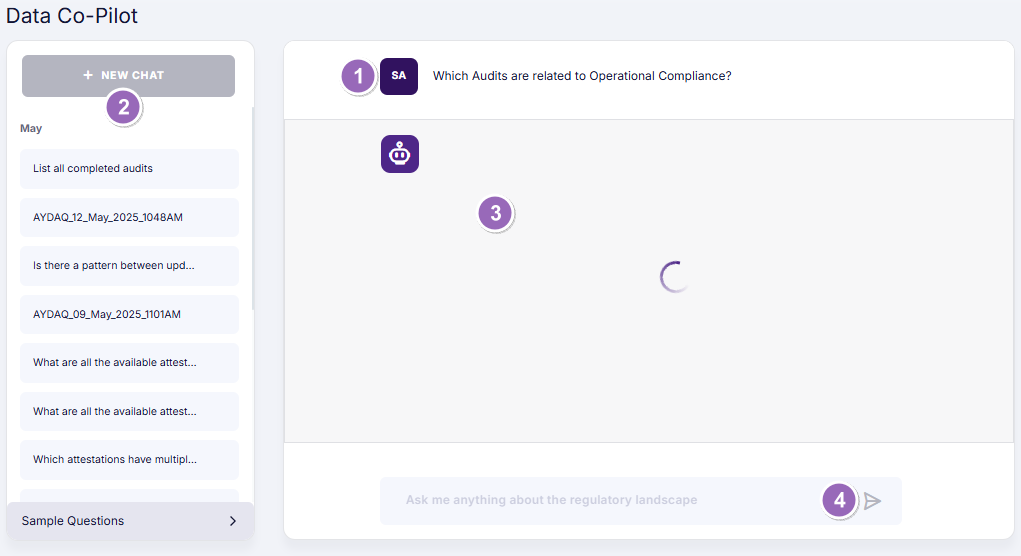The width and height of the screenshot is (1021, 556).
Task: Click the plus icon in New Chat
Action: coord(88,75)
